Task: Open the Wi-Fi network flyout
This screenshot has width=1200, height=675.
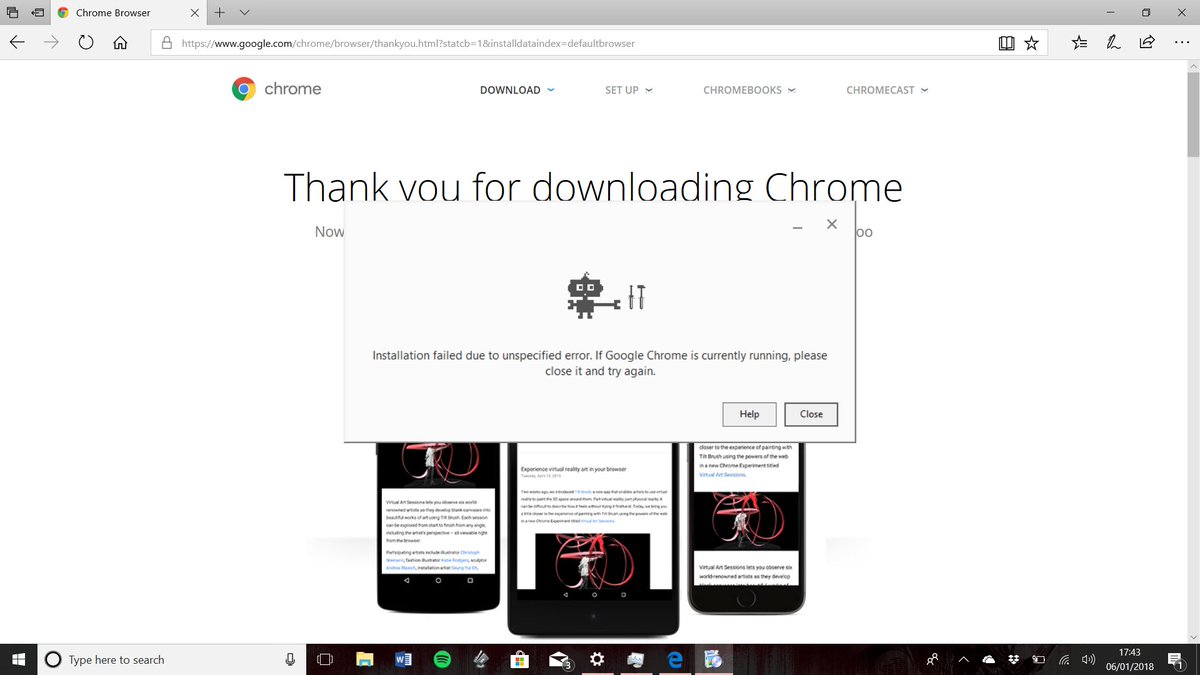Action: tap(1063, 659)
